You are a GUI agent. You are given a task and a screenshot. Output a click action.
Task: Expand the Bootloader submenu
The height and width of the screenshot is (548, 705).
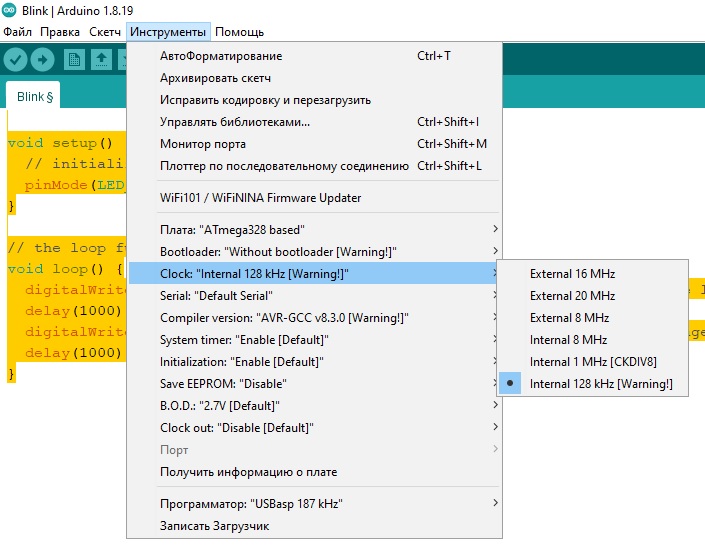[314, 251]
